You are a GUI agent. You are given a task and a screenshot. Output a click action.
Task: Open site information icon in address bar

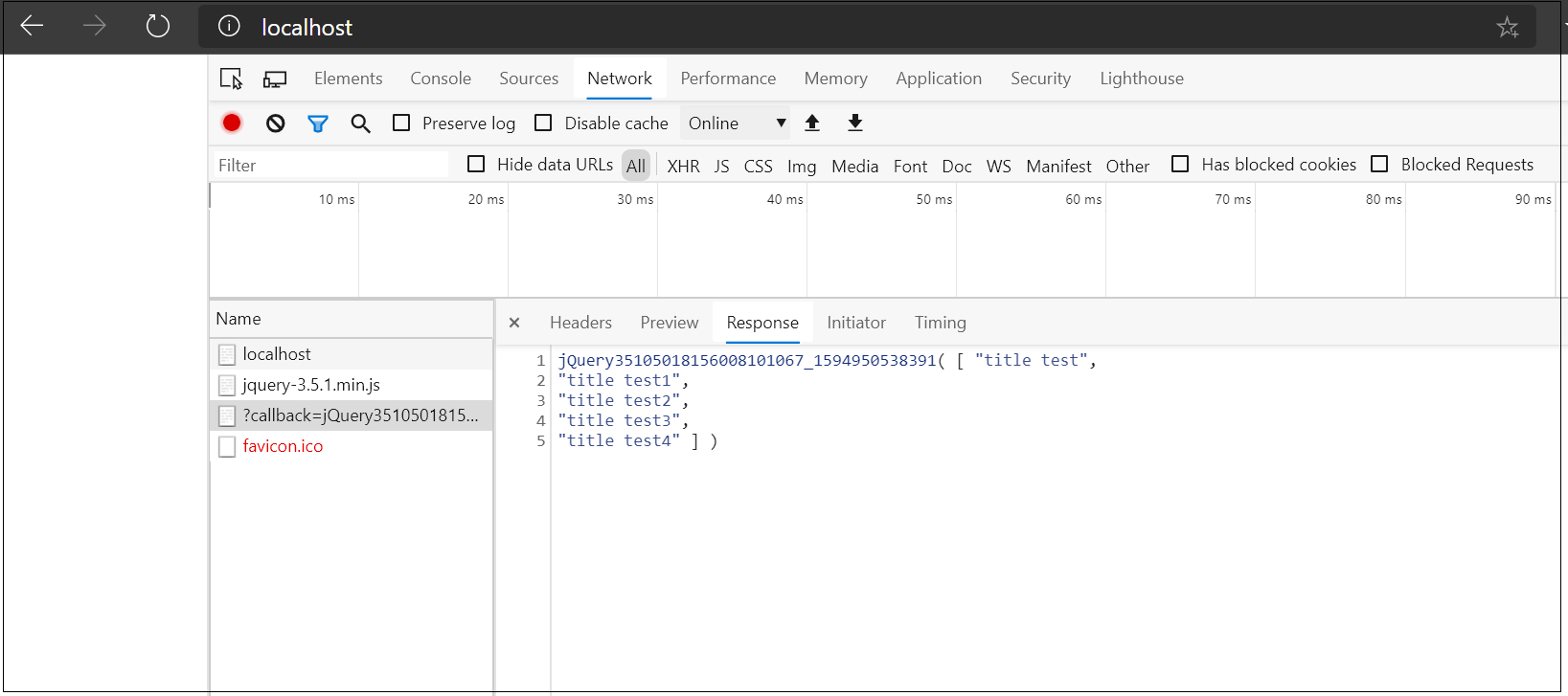[229, 26]
